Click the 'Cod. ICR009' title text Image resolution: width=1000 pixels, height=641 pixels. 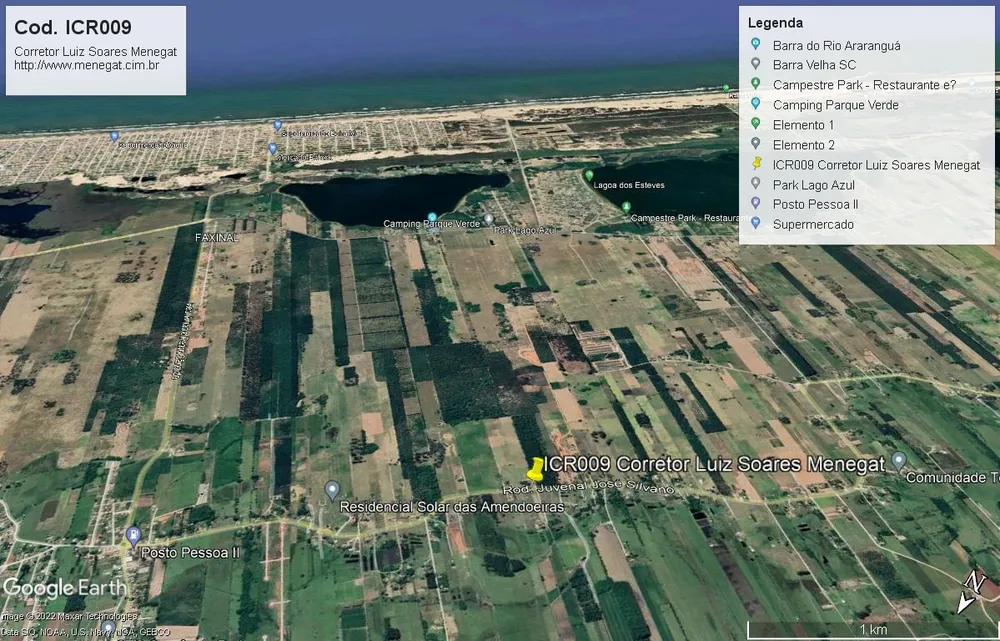coord(73,27)
